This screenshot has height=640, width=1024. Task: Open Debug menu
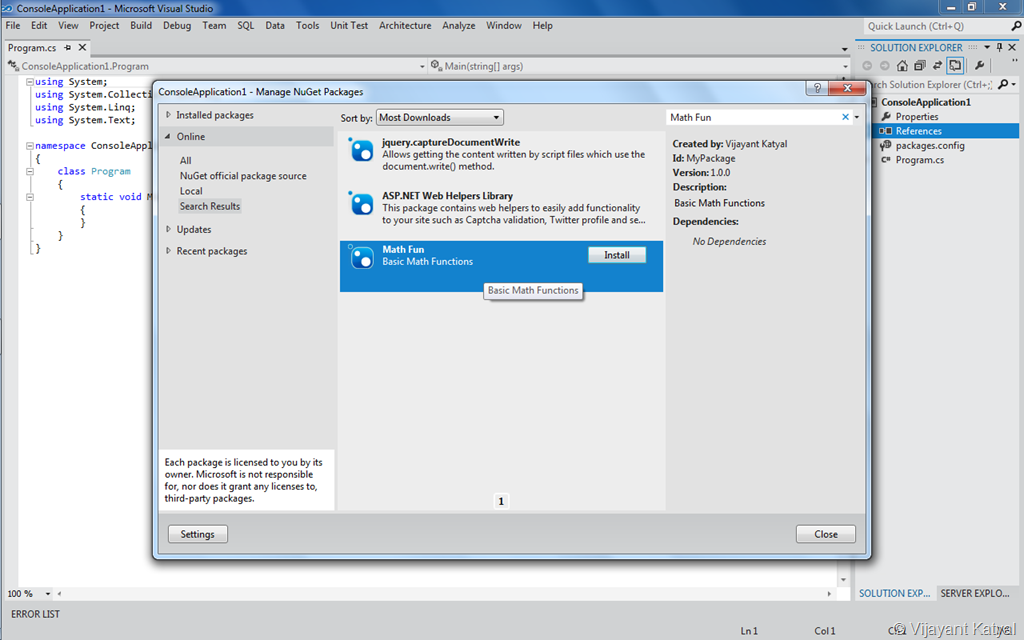(177, 25)
